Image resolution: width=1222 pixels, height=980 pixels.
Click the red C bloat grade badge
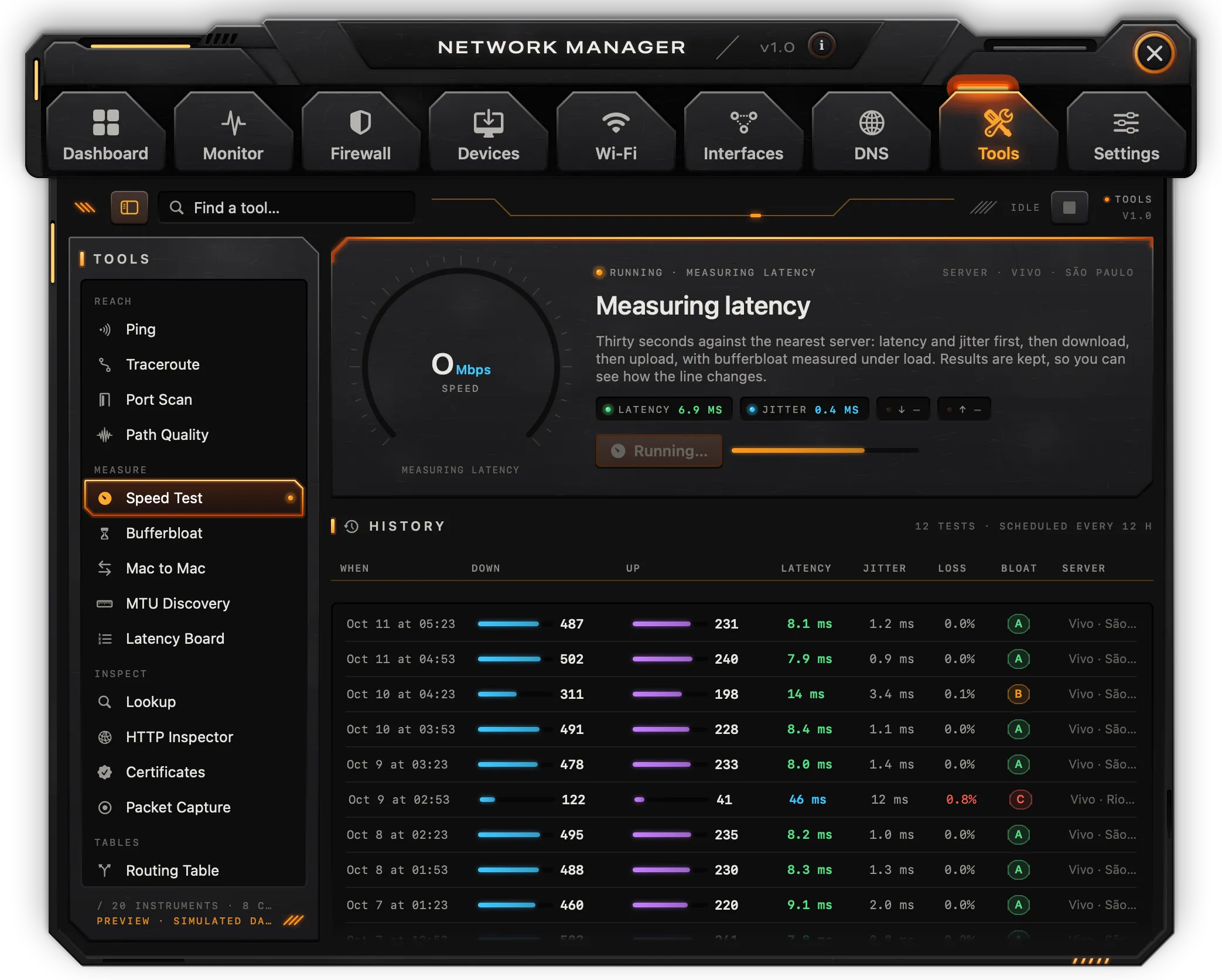1020,800
